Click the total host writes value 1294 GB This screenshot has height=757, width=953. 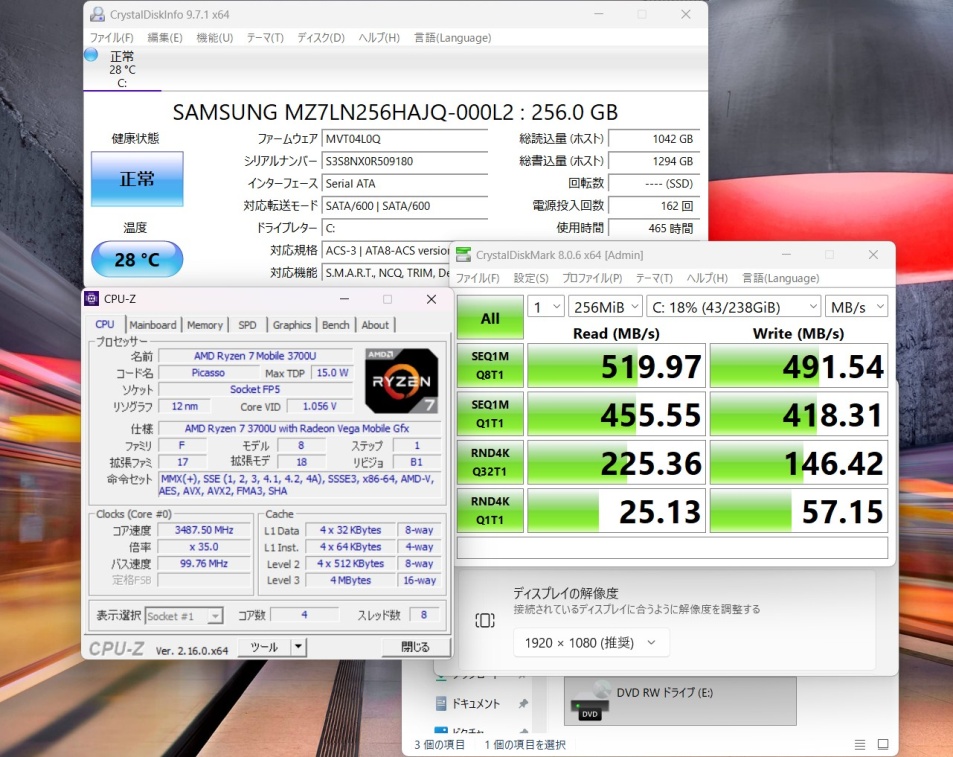pos(654,162)
